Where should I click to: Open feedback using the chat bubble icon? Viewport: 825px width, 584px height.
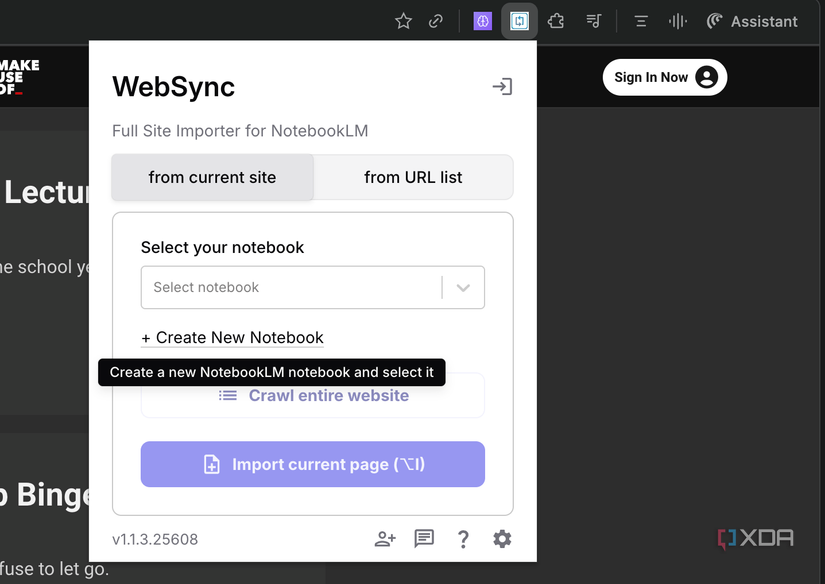[424, 539]
